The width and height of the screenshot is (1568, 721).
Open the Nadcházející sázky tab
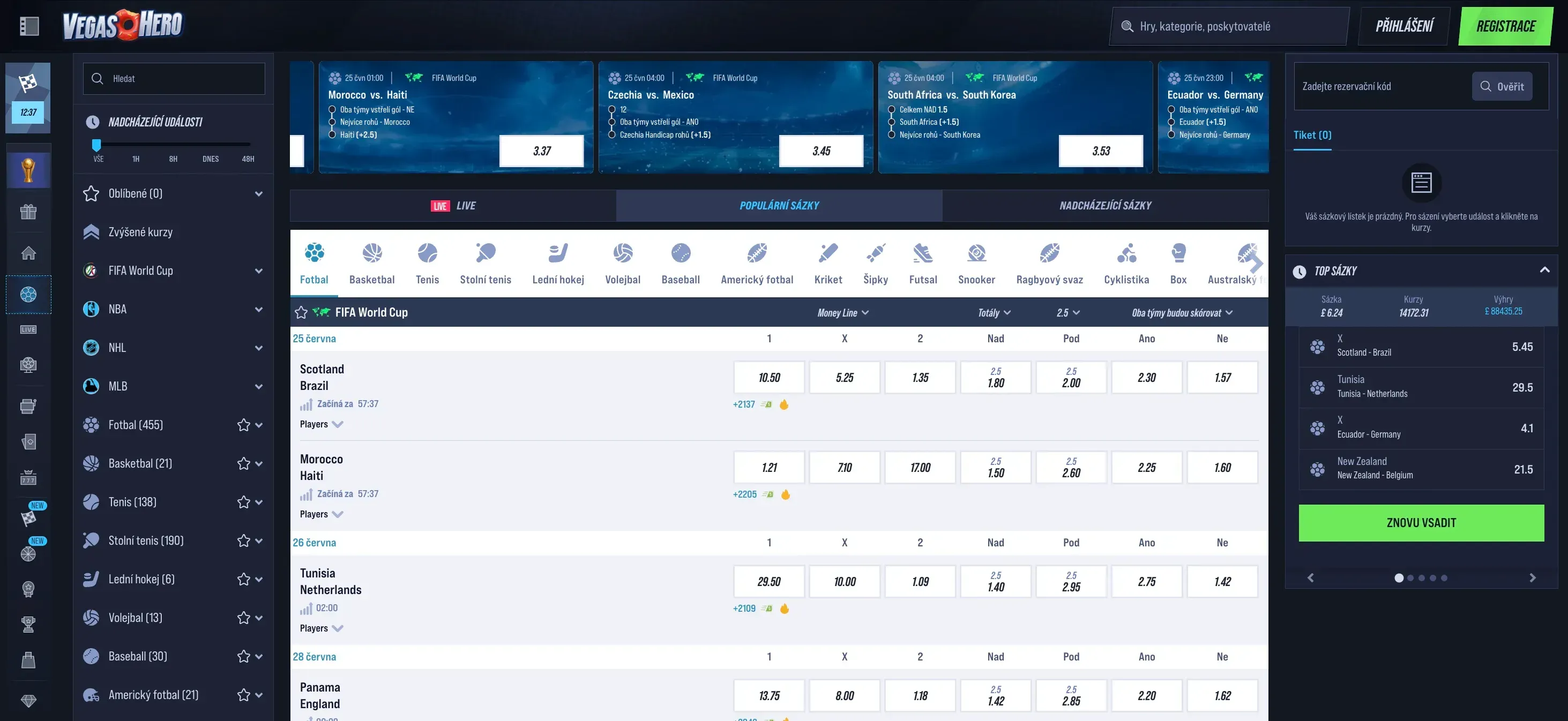(x=1106, y=206)
